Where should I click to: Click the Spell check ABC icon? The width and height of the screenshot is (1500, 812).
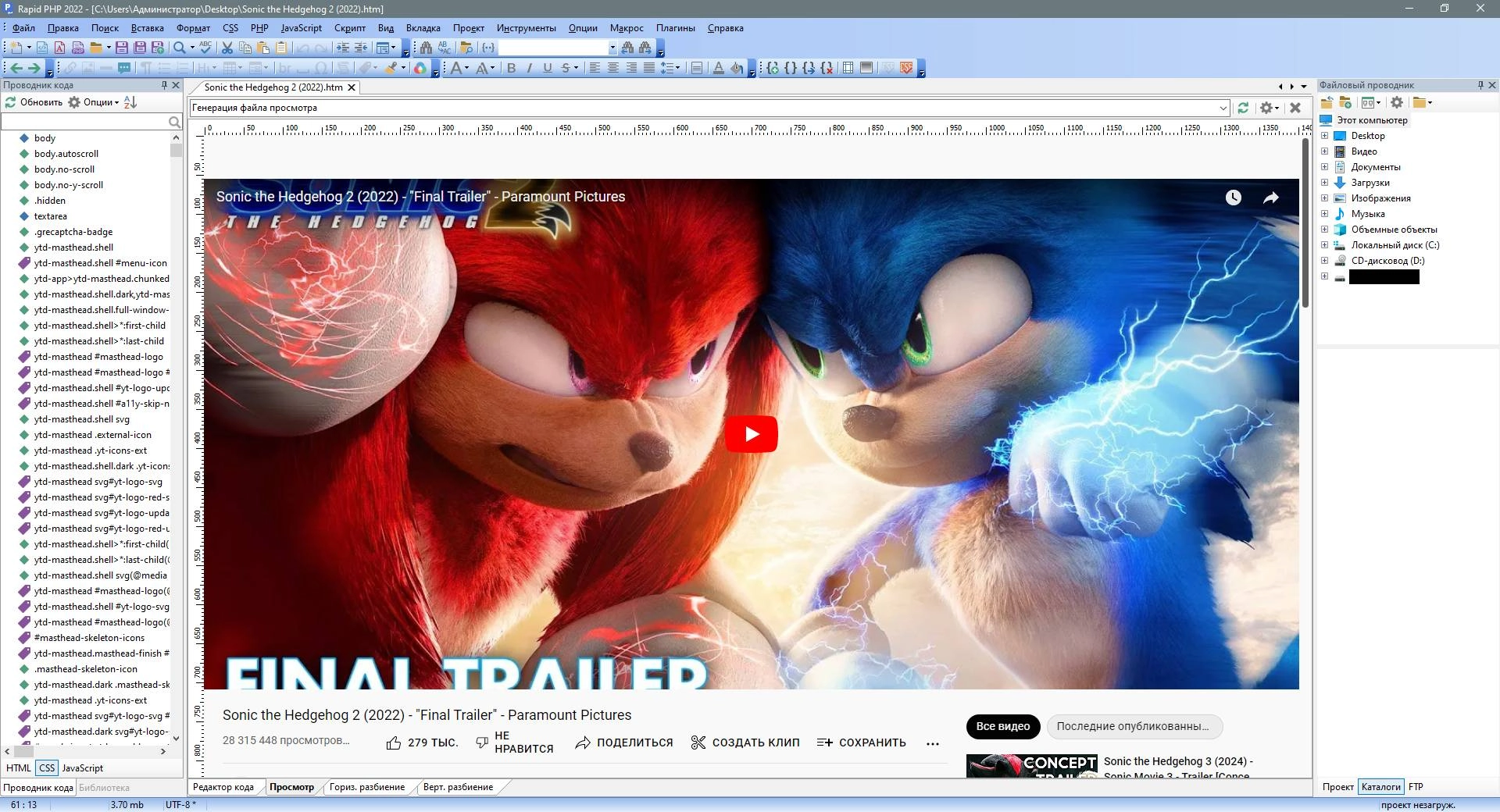coord(205,48)
